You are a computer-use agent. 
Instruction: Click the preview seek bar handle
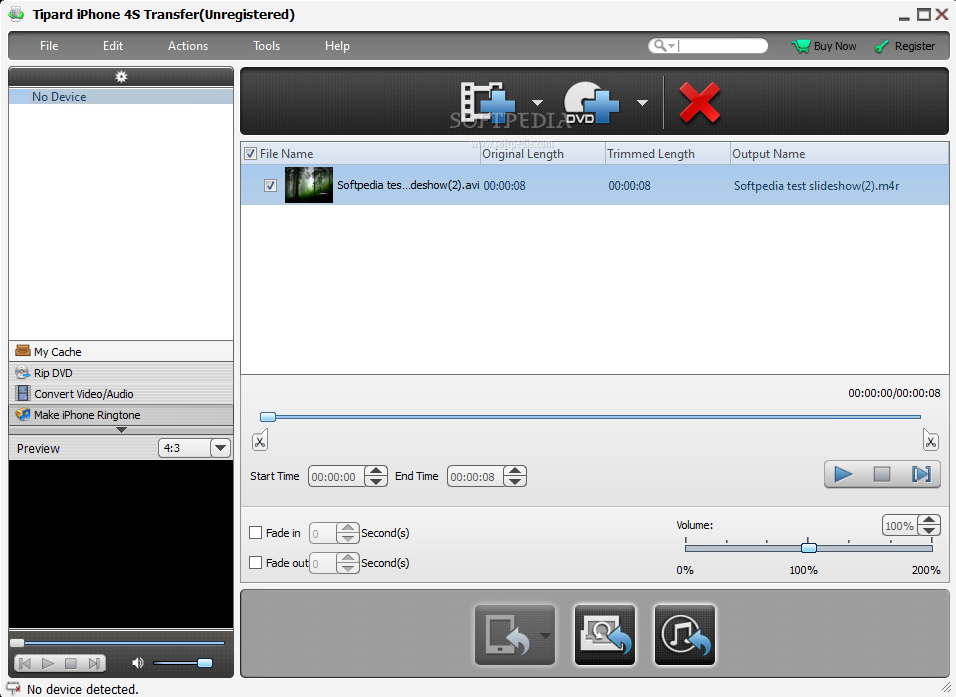[x=17, y=643]
